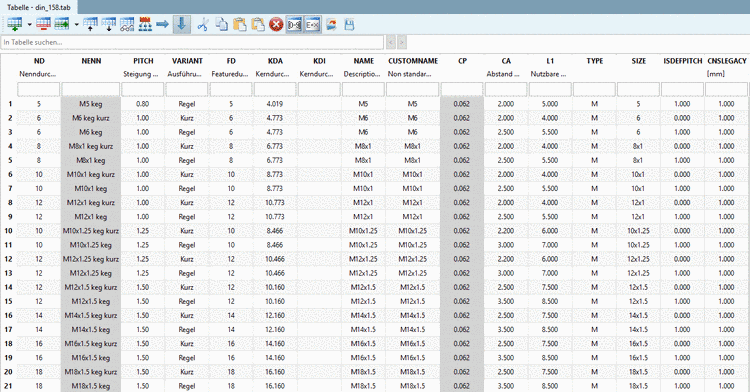
Task: Click the VARIANT column header
Action: point(187,61)
